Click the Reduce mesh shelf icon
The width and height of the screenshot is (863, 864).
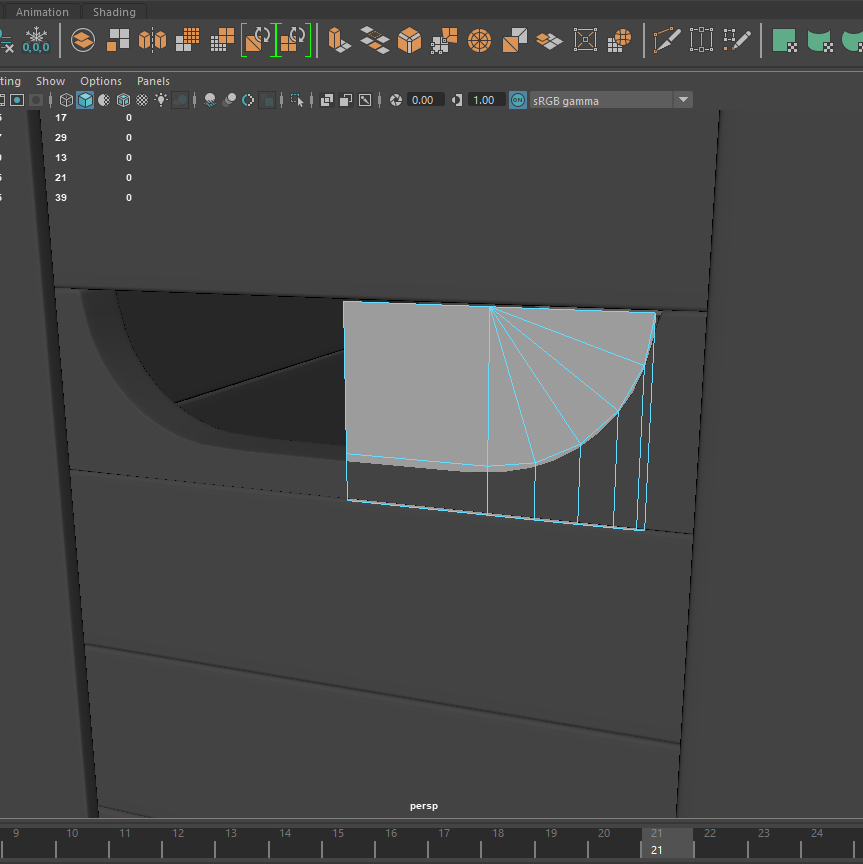tap(222, 40)
